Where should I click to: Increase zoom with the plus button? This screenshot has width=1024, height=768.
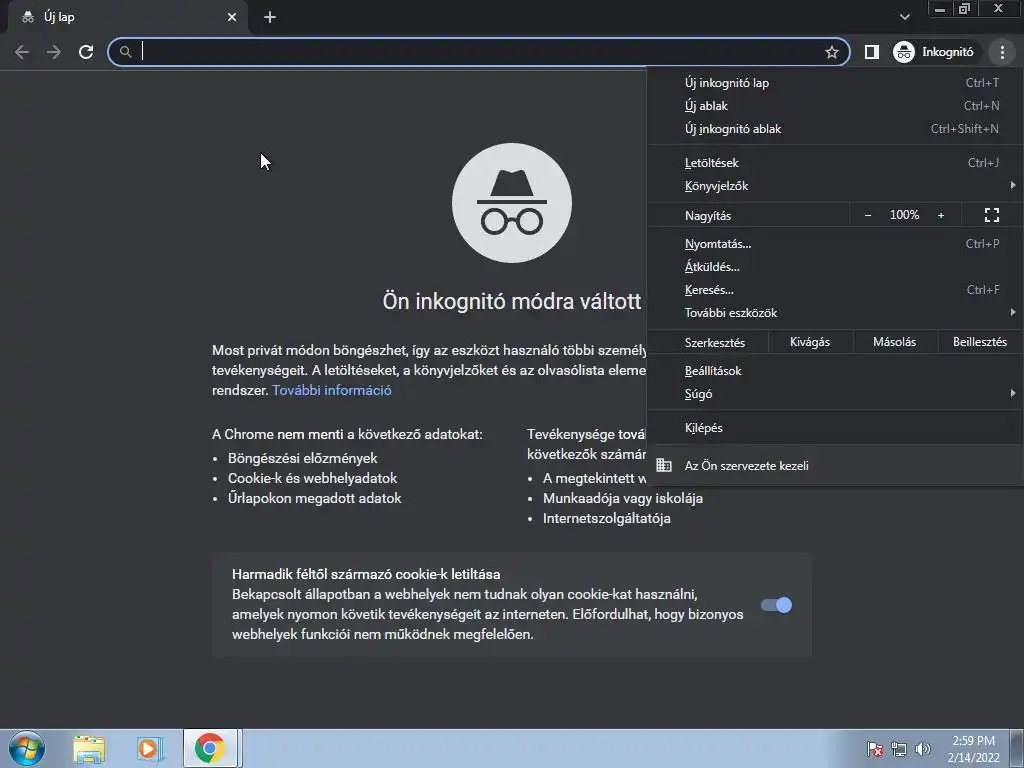(x=940, y=215)
